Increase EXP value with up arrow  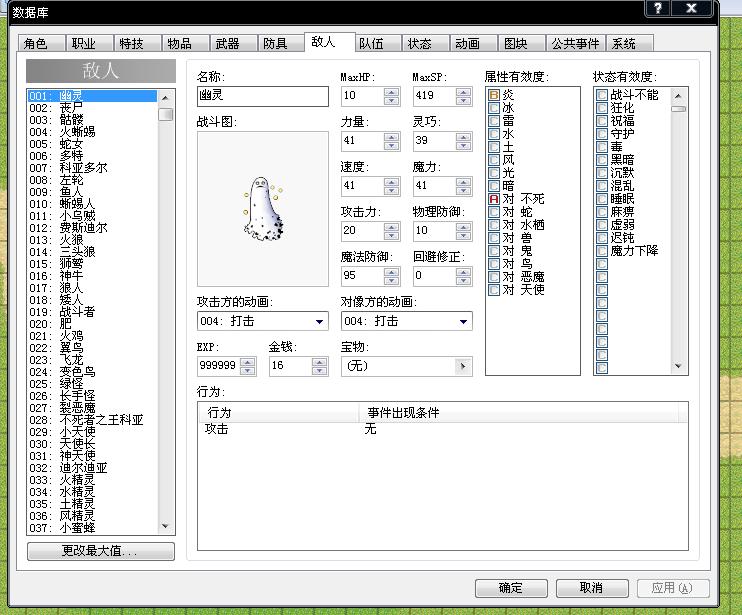(x=247, y=362)
